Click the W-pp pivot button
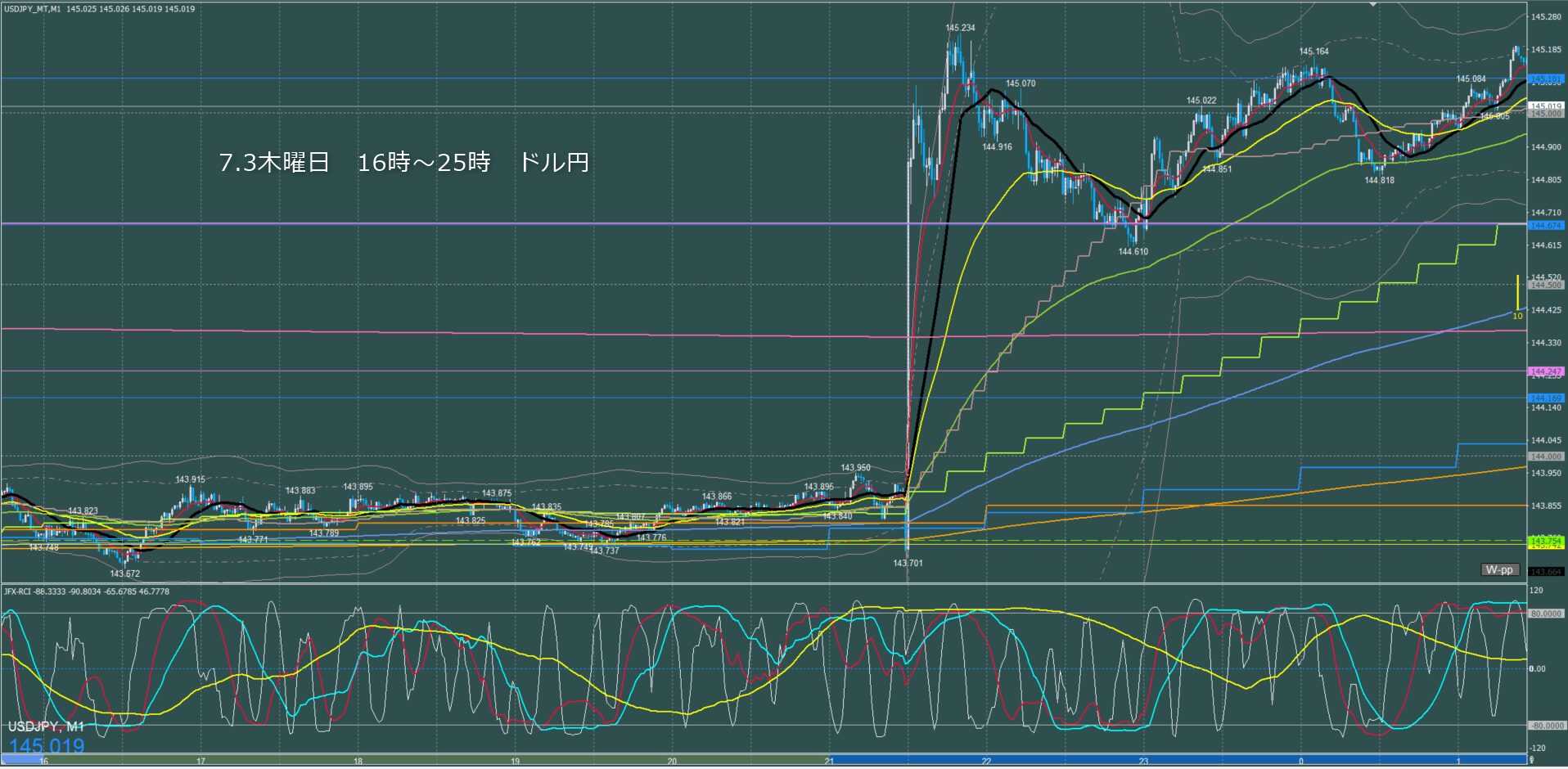This screenshot has width=1568, height=769. coord(1500,569)
